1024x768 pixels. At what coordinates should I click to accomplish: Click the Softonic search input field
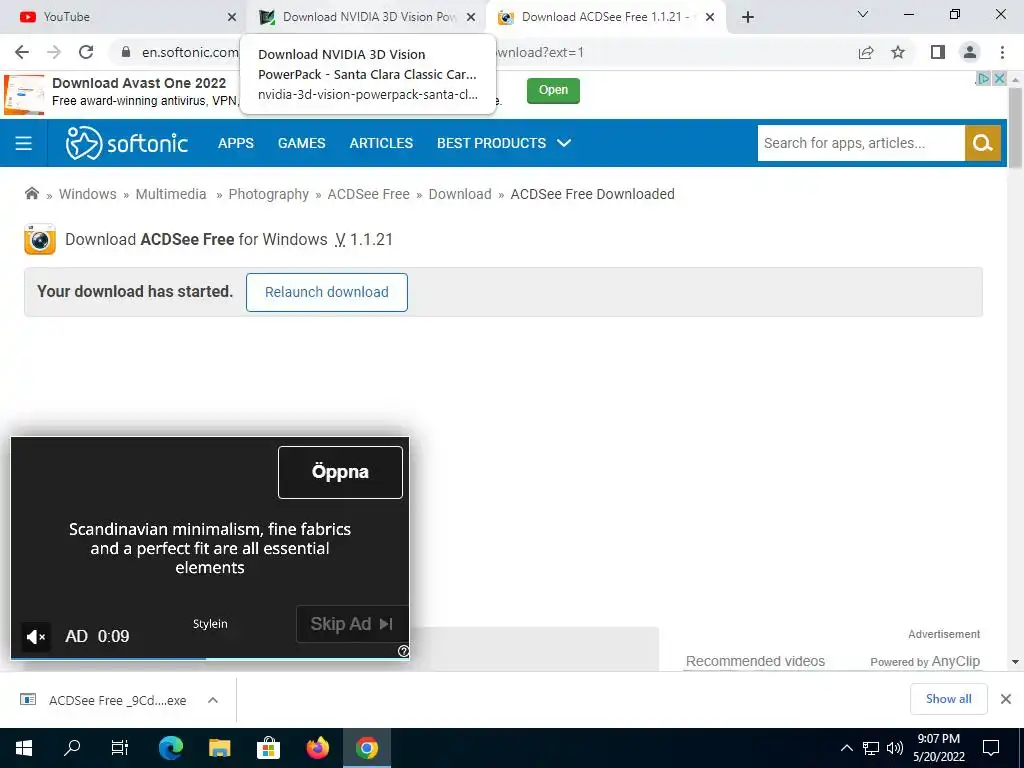click(x=861, y=143)
